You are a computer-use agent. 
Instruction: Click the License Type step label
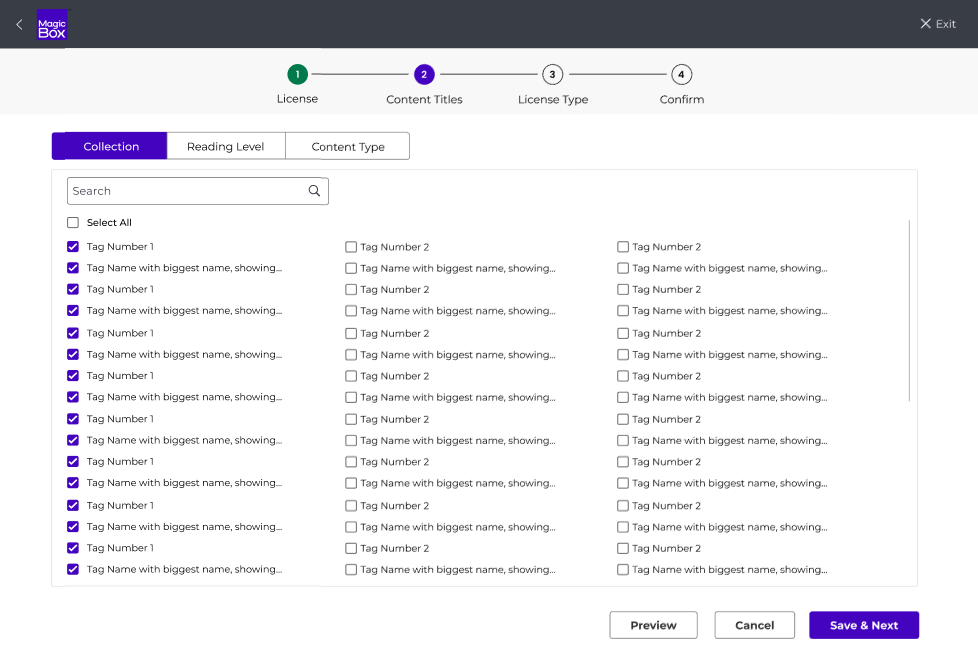tap(553, 99)
